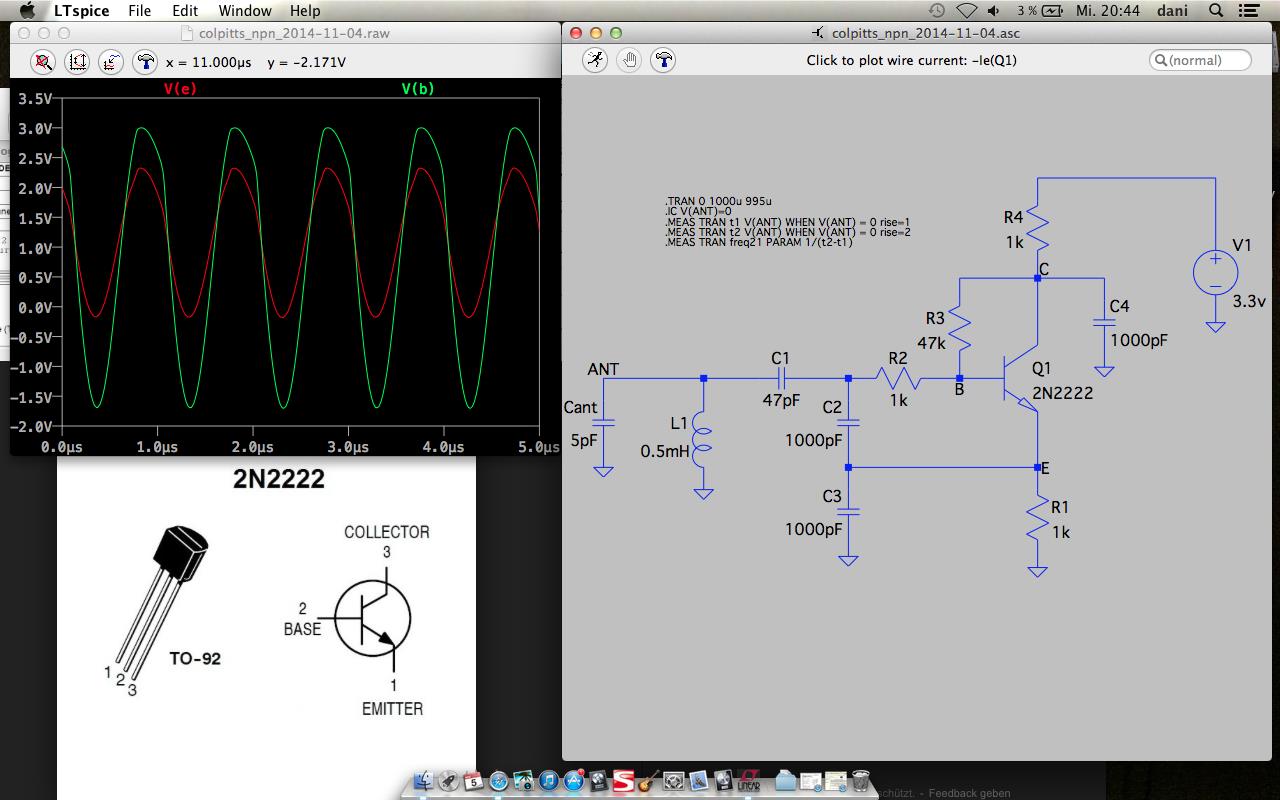Open control panel hammer icon in waveform window
The width and height of the screenshot is (1280, 800).
145,61
